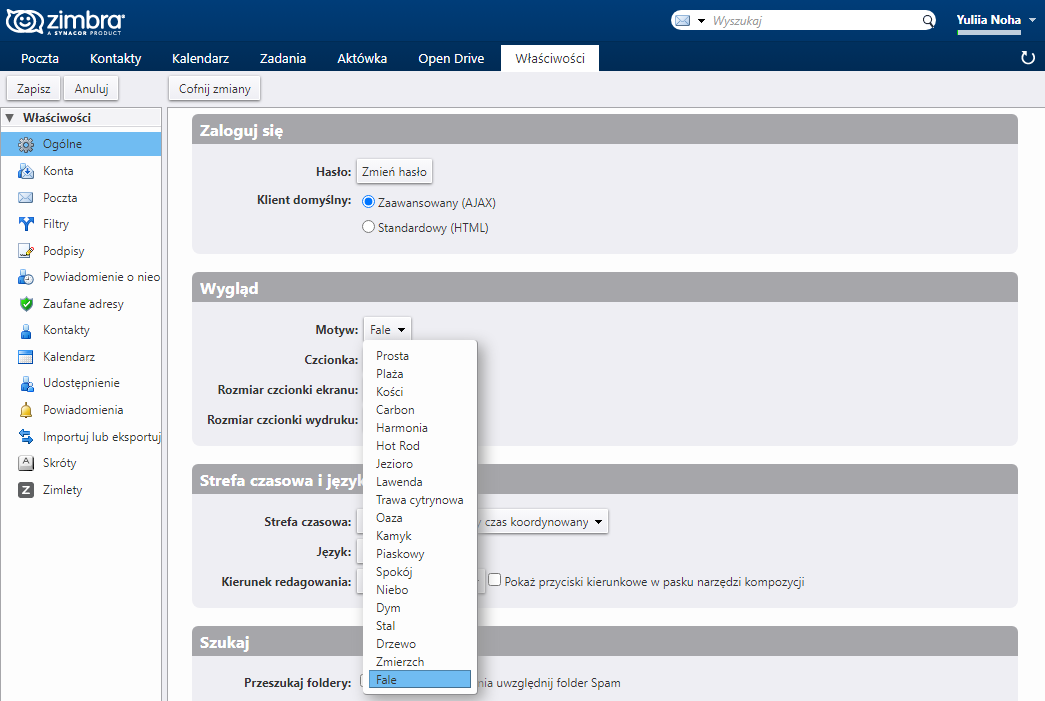Click the refresh icon in top-right
1045x701 pixels.
pos(1027,58)
